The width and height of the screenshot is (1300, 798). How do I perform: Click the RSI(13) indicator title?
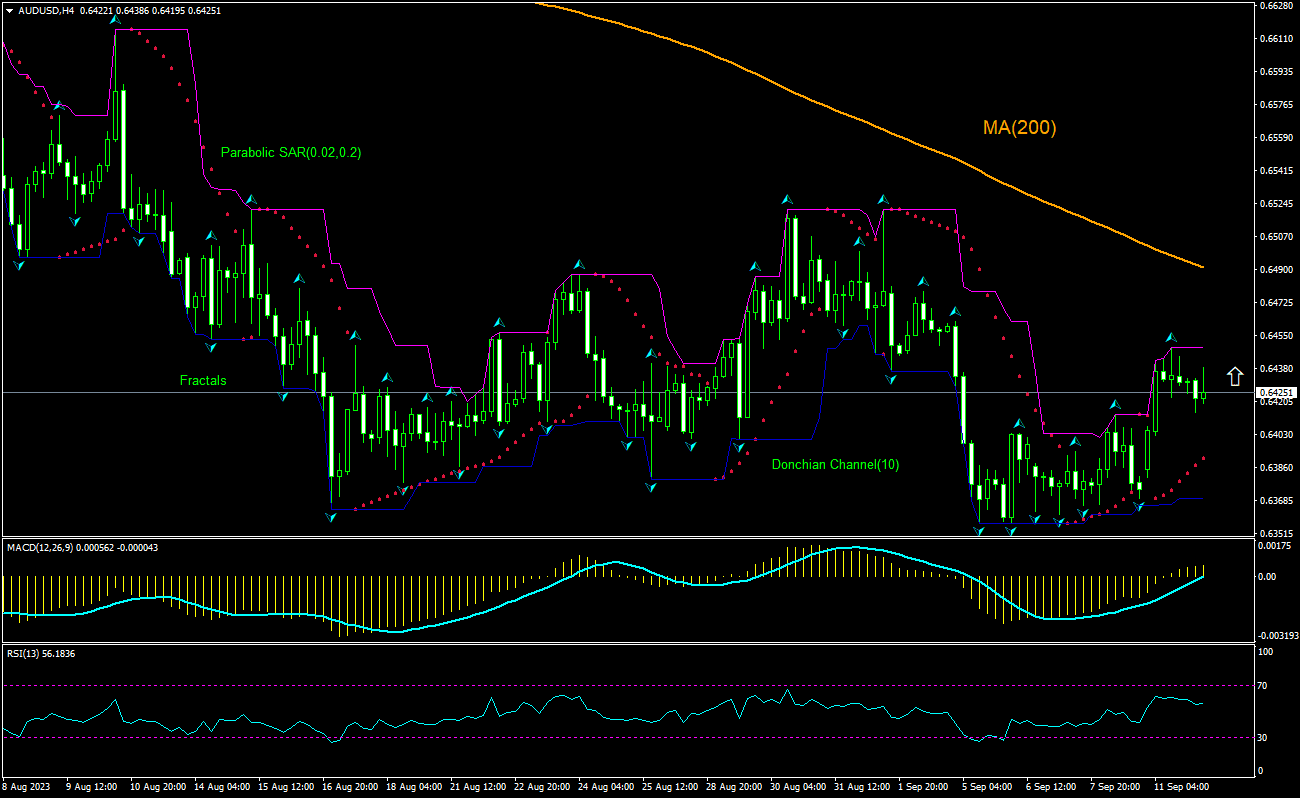click(26, 653)
